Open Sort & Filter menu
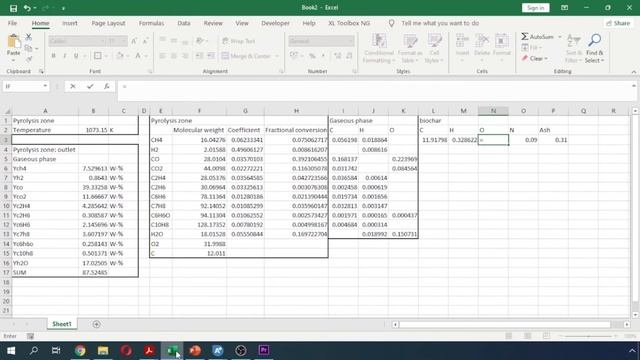This screenshot has width=640, height=360. coord(573,48)
